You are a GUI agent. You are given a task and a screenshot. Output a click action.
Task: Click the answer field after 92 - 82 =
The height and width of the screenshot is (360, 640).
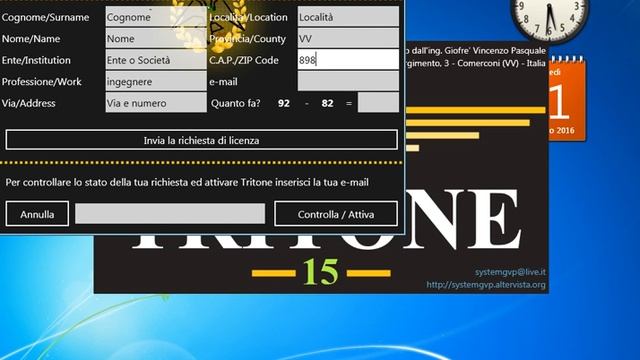coord(378,102)
